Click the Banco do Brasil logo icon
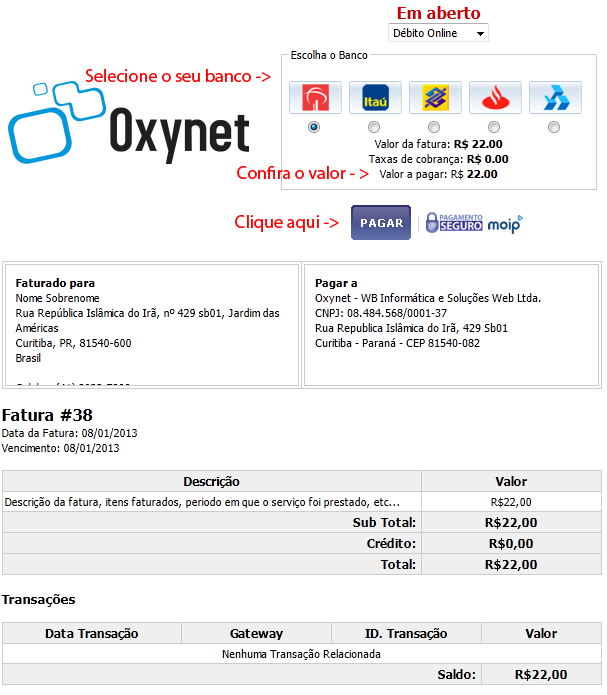Screen dimensions: 607x695 click(x=435, y=98)
